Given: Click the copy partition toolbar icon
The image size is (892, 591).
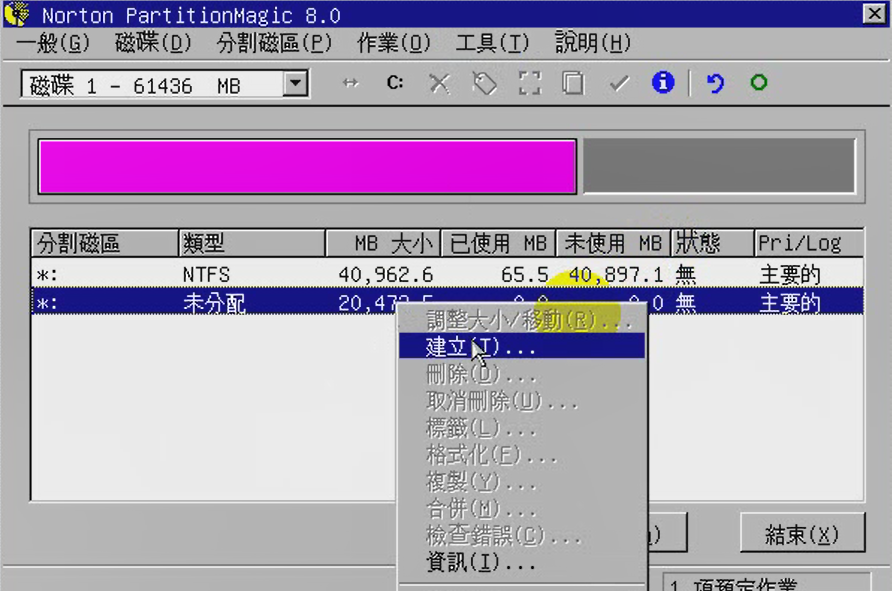Looking at the screenshot, I should (x=573, y=84).
